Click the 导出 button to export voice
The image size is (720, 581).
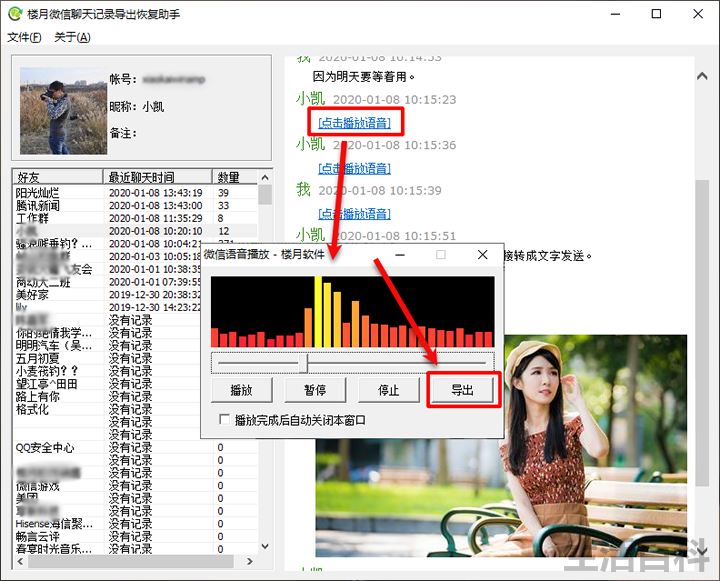462,390
